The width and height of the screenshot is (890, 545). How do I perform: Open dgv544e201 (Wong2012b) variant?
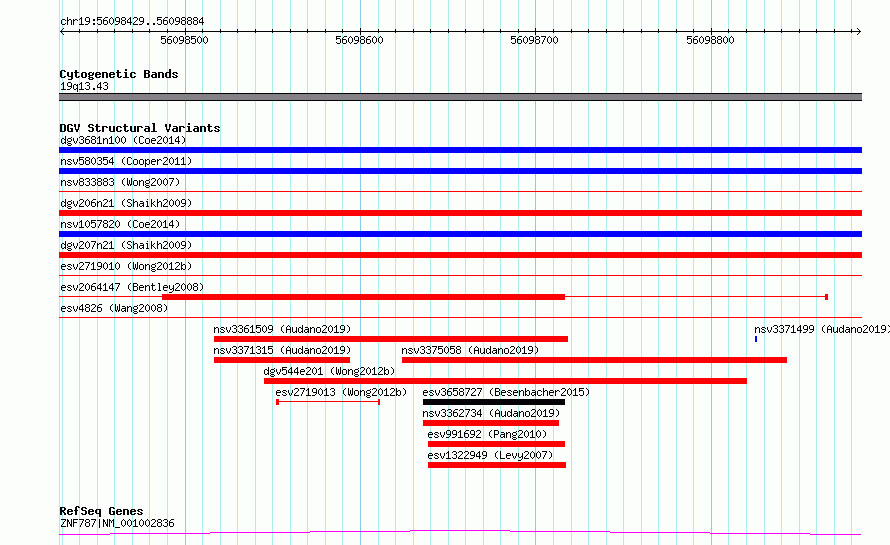[x=329, y=371]
